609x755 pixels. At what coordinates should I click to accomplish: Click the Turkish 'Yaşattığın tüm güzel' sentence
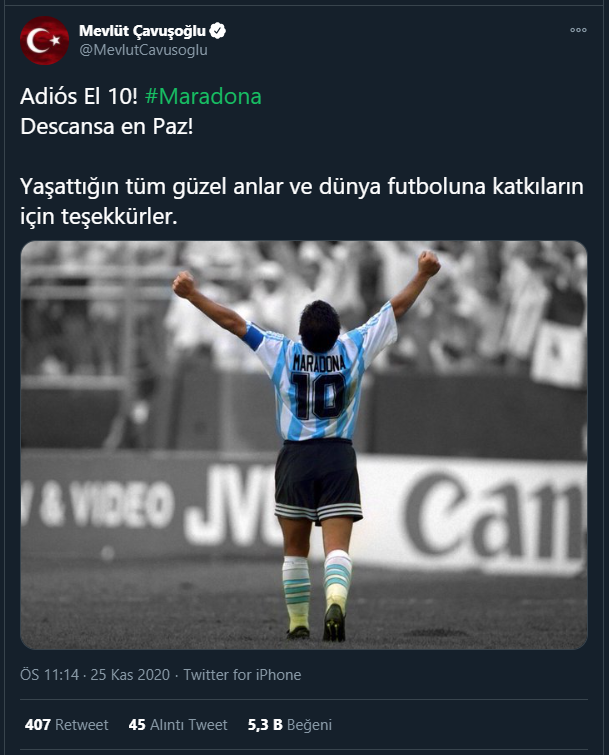[x=302, y=187]
